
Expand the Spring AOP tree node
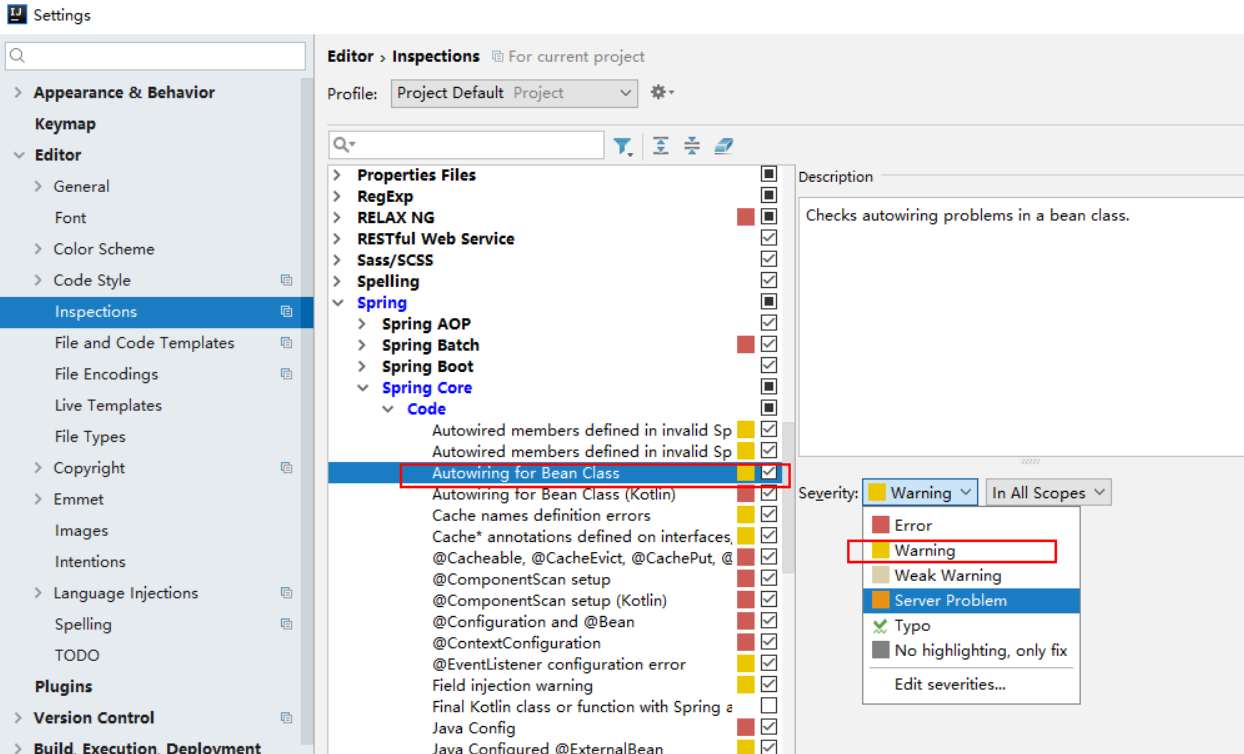pos(363,324)
